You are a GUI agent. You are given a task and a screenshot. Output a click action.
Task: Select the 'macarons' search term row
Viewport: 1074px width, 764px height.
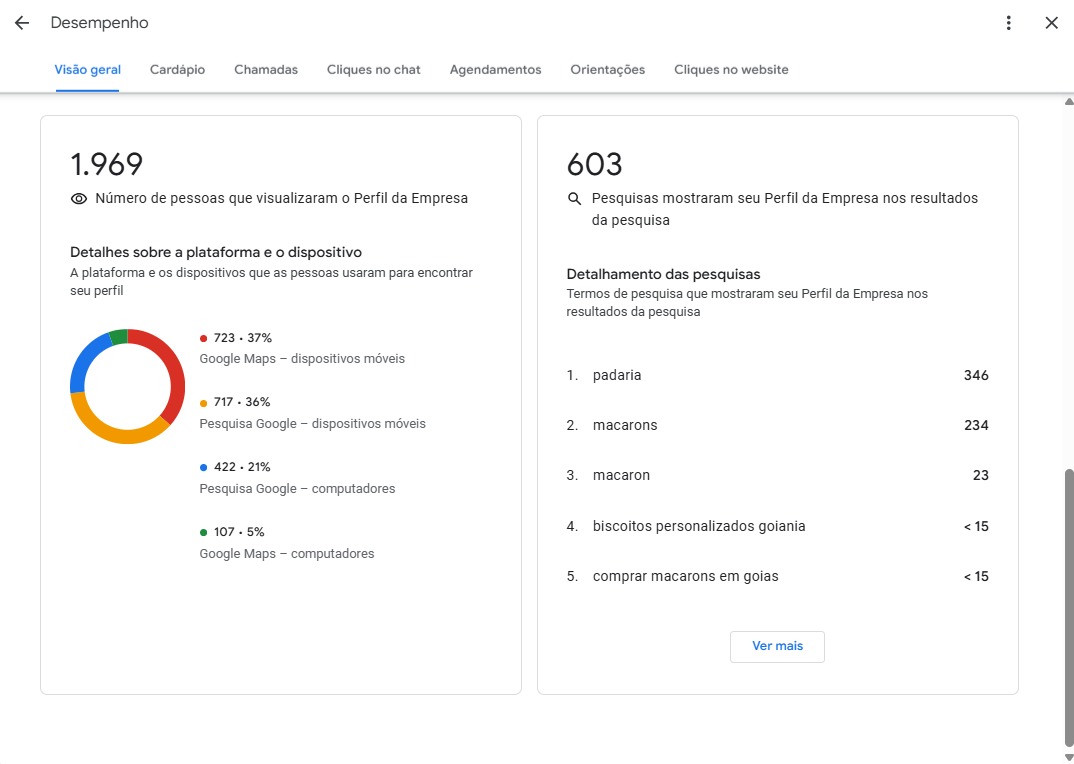click(777, 426)
